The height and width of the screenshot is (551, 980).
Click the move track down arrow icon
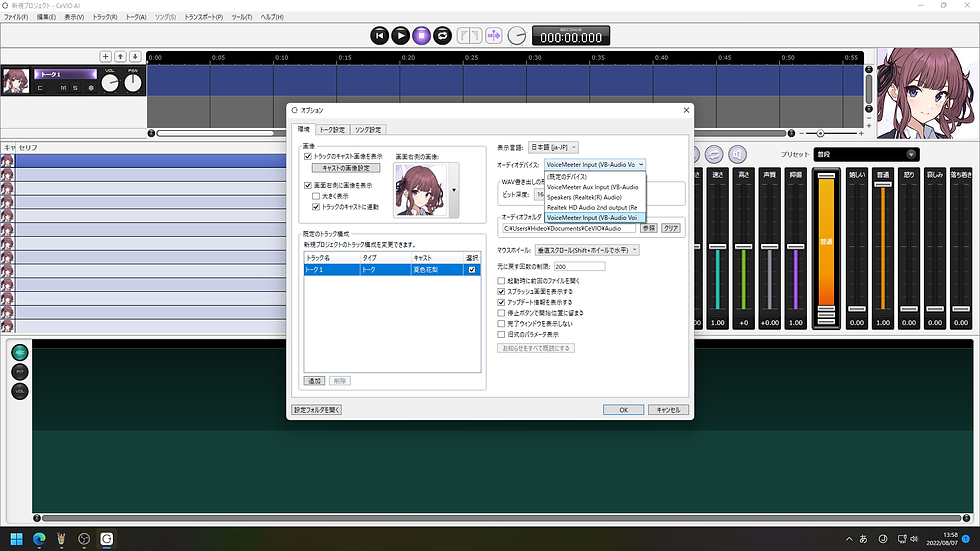pyautogui.click(x=135, y=56)
